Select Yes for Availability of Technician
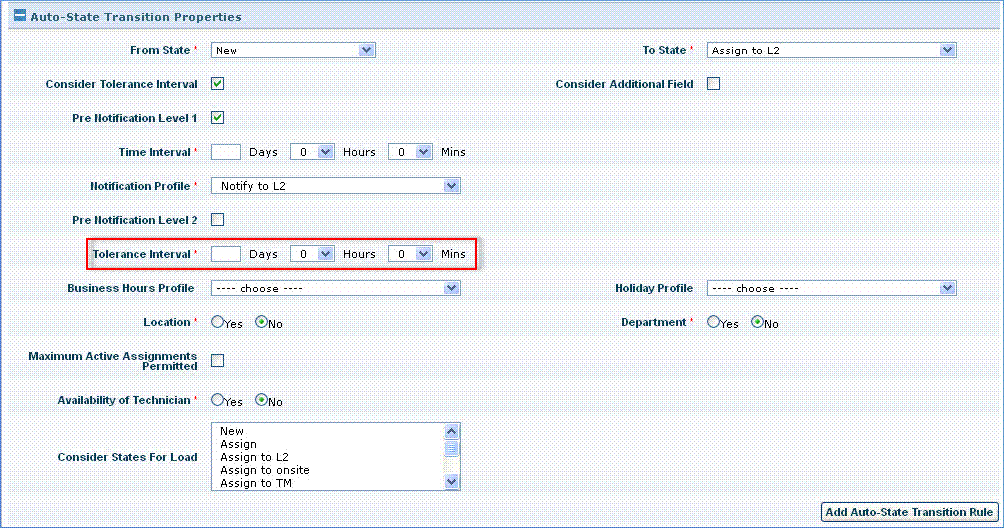 217,401
